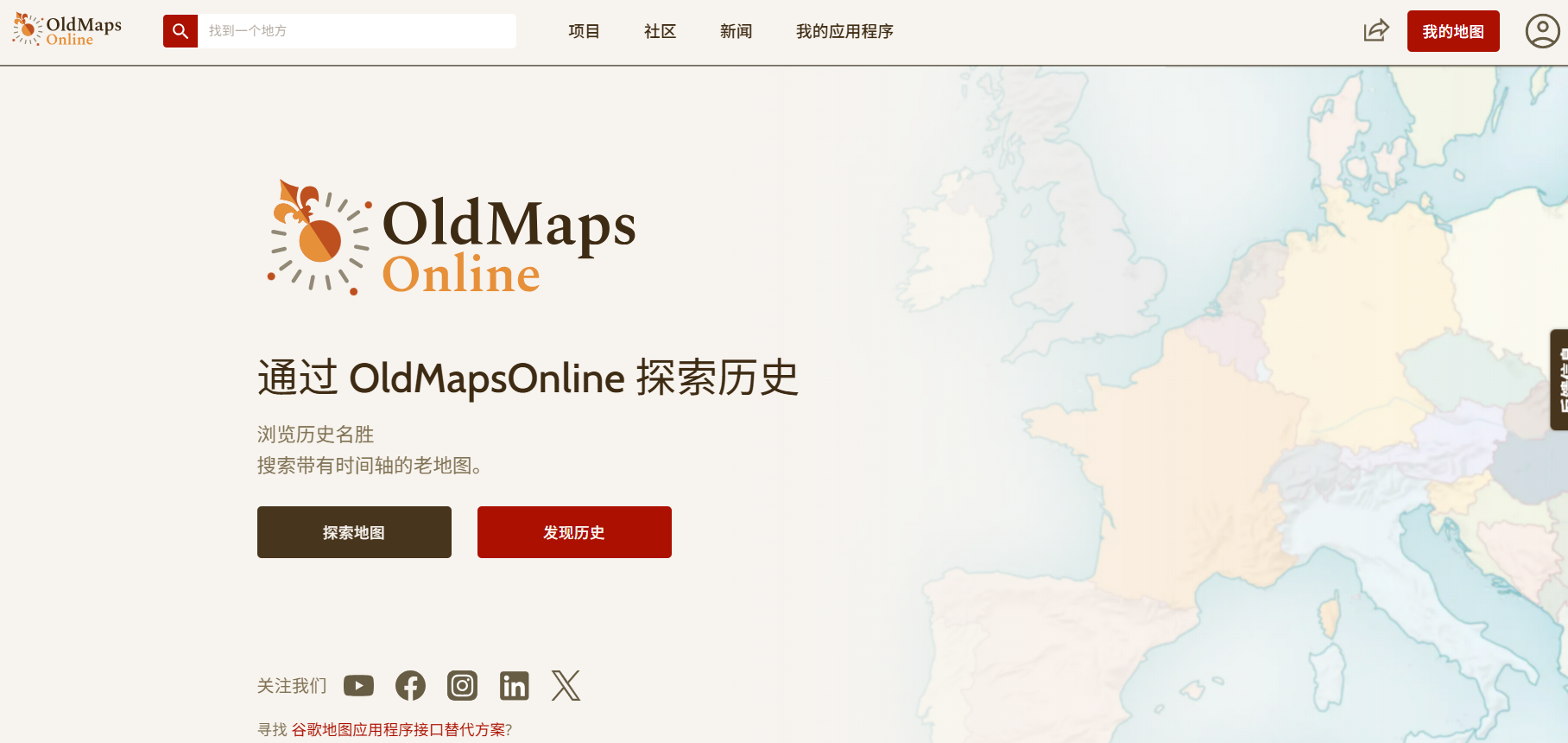Image resolution: width=1568 pixels, height=743 pixels.
Task: Open the 项目 menu item
Action: [584, 31]
